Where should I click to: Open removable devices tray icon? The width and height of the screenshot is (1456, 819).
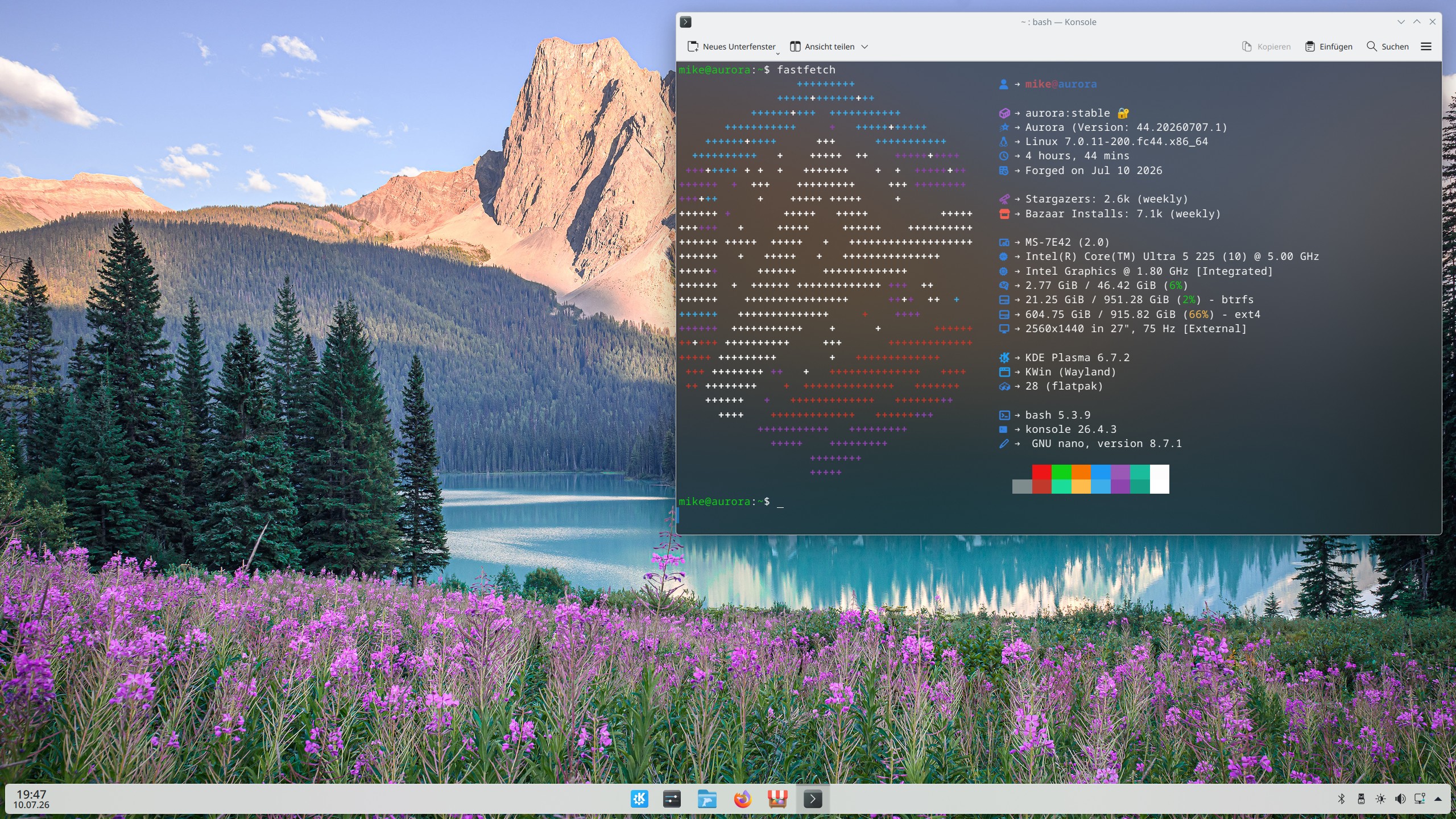1361,799
